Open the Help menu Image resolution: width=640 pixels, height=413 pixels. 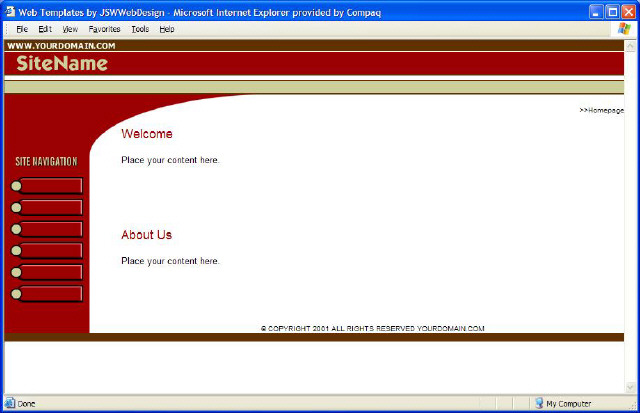coord(167,29)
